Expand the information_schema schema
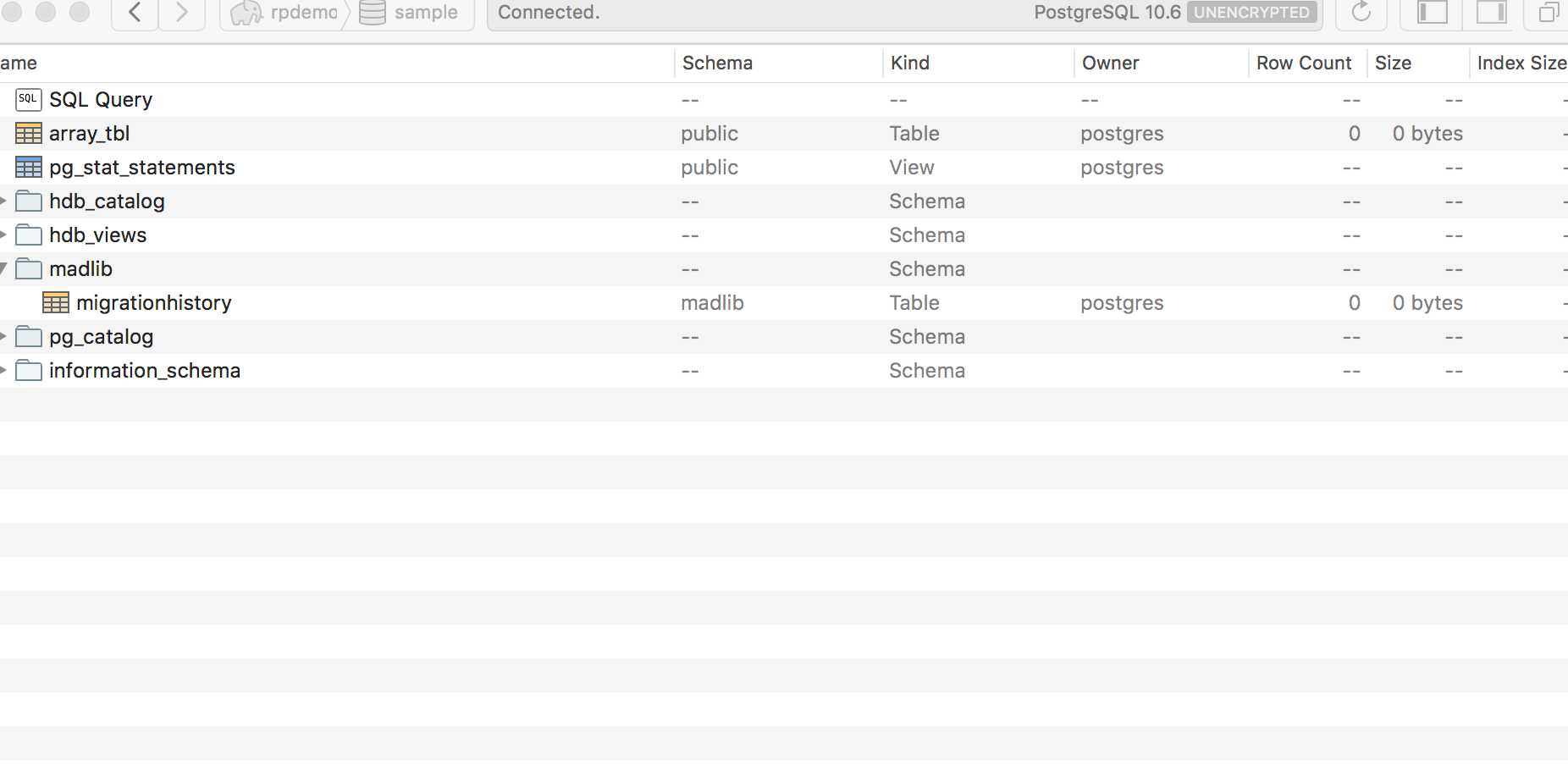Image resolution: width=1568 pixels, height=784 pixels. [x=3, y=371]
